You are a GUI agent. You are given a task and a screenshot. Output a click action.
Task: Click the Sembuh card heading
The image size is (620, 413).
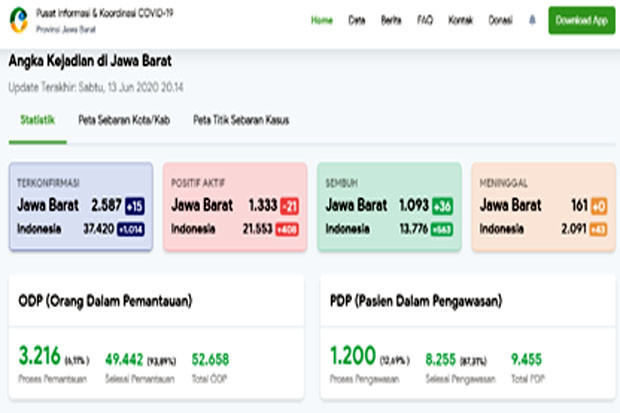coord(342,183)
